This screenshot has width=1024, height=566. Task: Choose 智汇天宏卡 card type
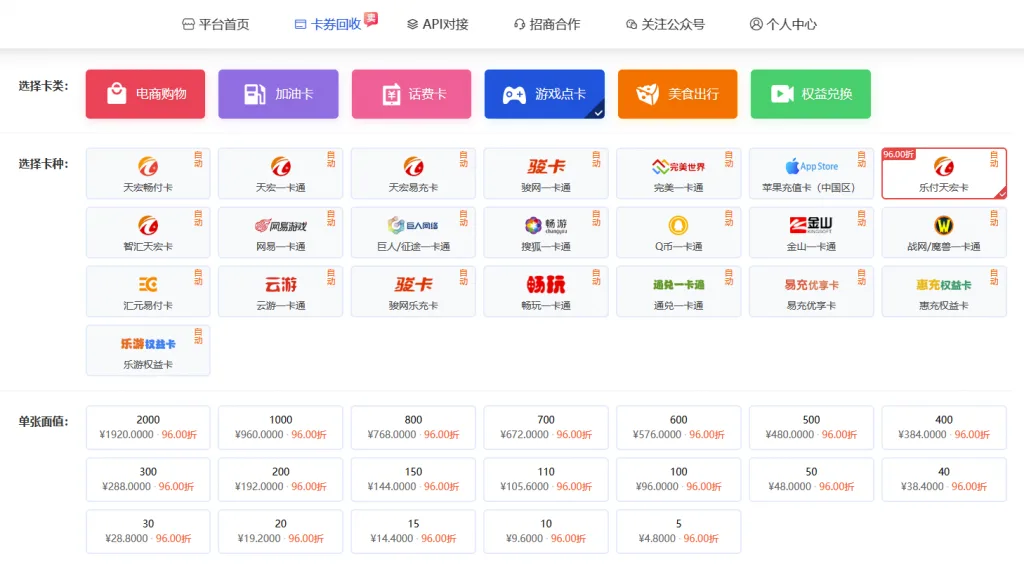[148, 232]
